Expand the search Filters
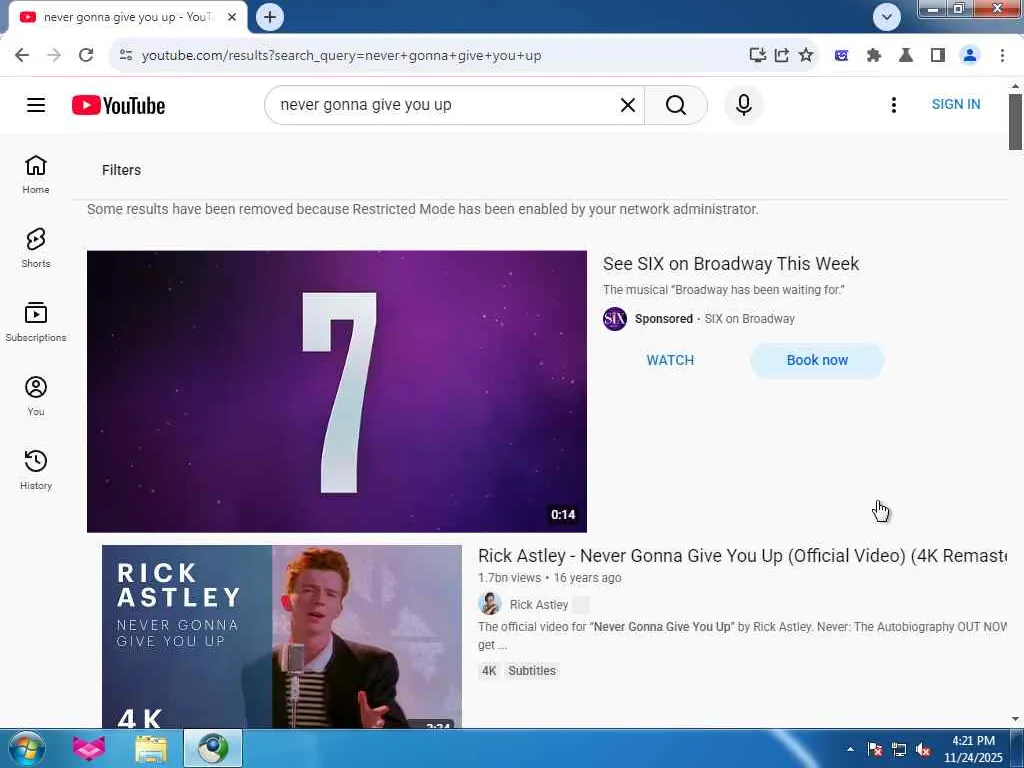Image resolution: width=1024 pixels, height=768 pixels. coord(121,170)
